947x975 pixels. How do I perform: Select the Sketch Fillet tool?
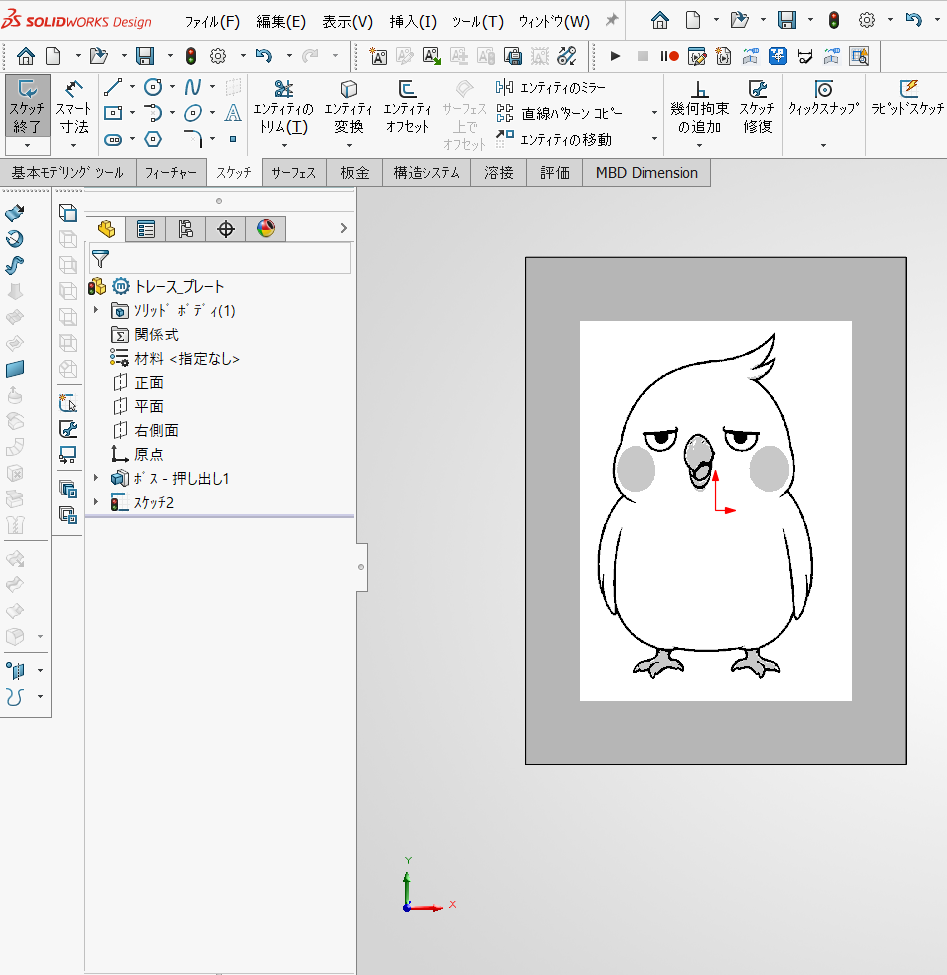coord(193,139)
